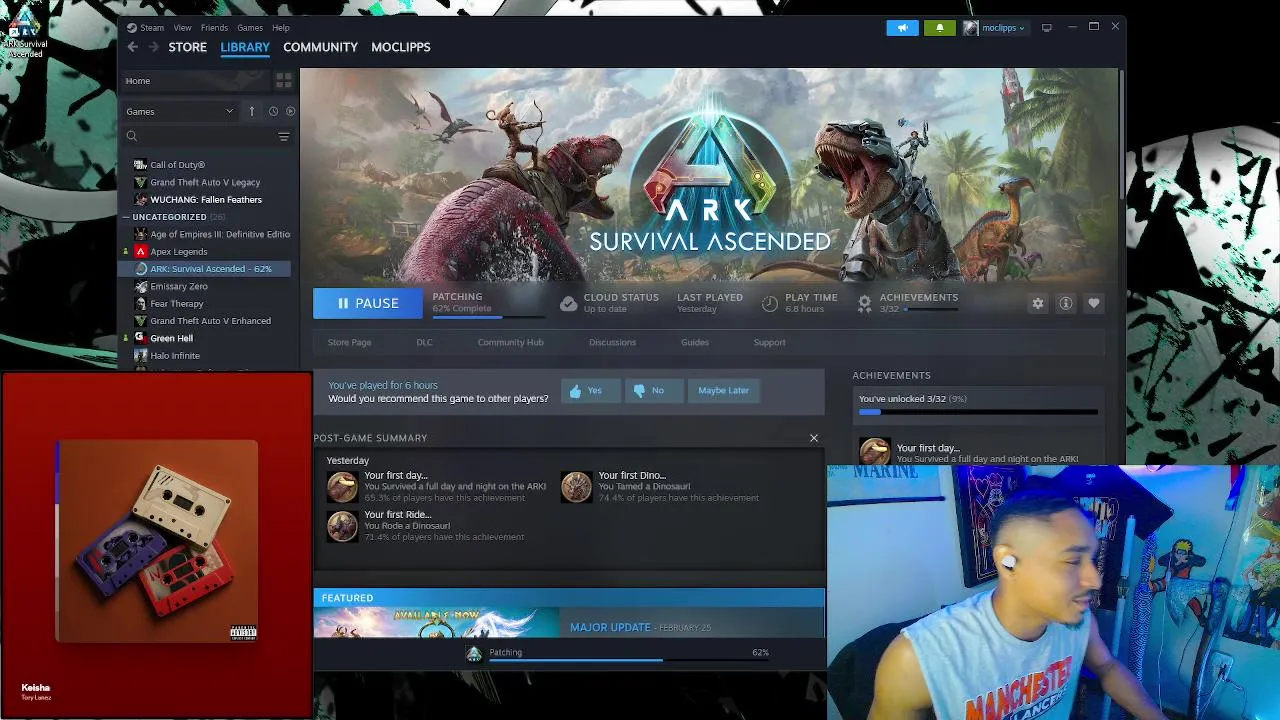Open the Discussions link
The height and width of the screenshot is (720, 1280).
tap(612, 342)
